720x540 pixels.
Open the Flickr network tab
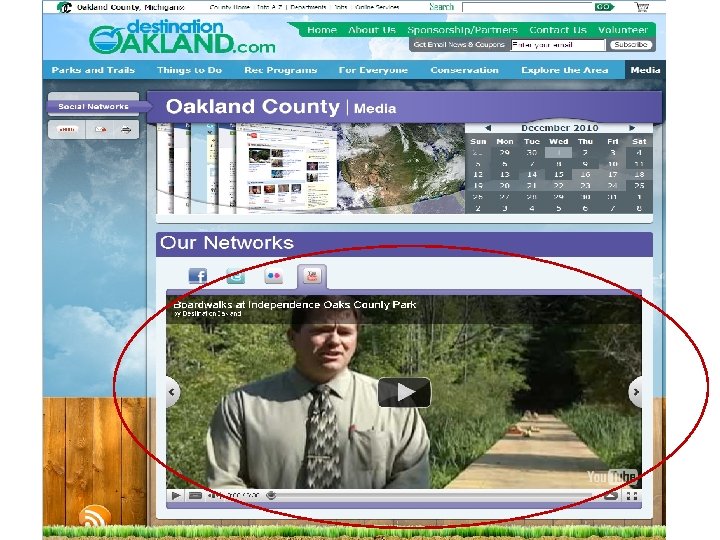coord(274,276)
